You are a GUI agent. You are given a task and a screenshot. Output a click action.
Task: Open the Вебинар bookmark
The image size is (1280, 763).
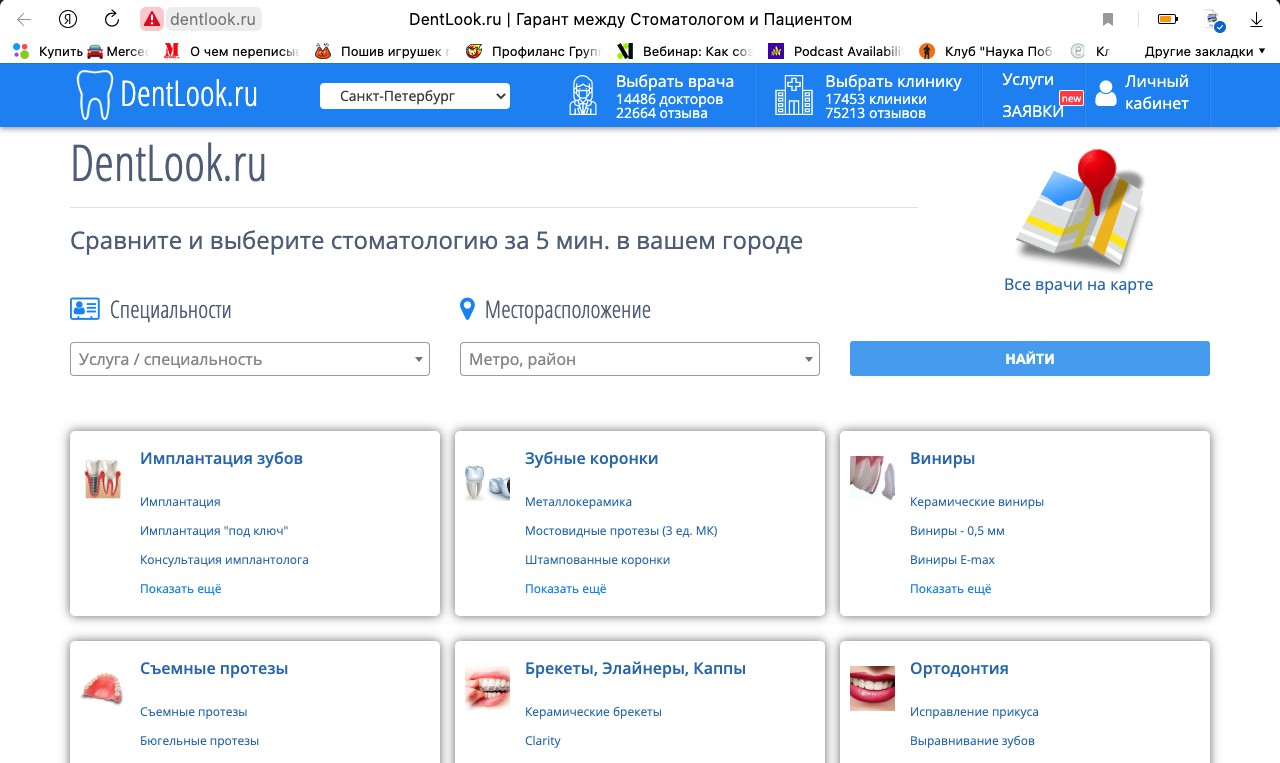coord(683,51)
